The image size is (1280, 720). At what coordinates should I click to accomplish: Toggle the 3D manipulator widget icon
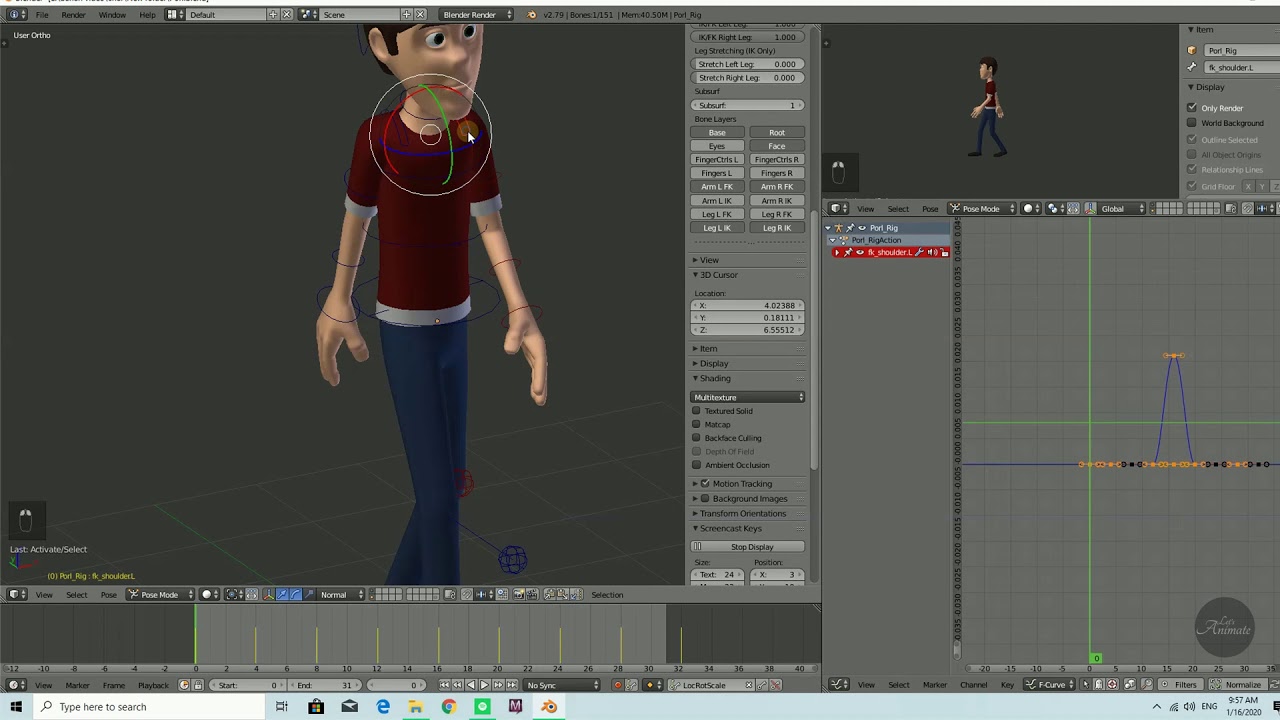click(268, 595)
